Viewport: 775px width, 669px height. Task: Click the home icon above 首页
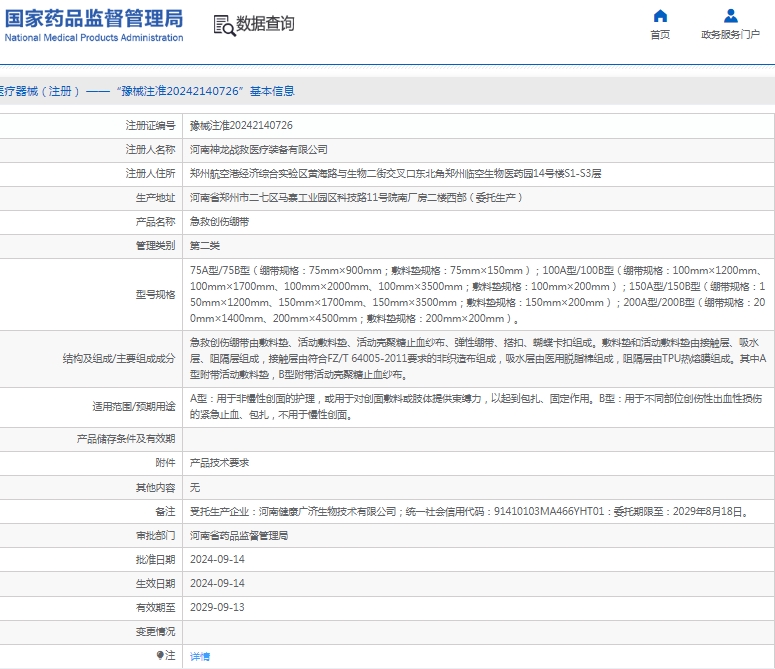pos(660,16)
